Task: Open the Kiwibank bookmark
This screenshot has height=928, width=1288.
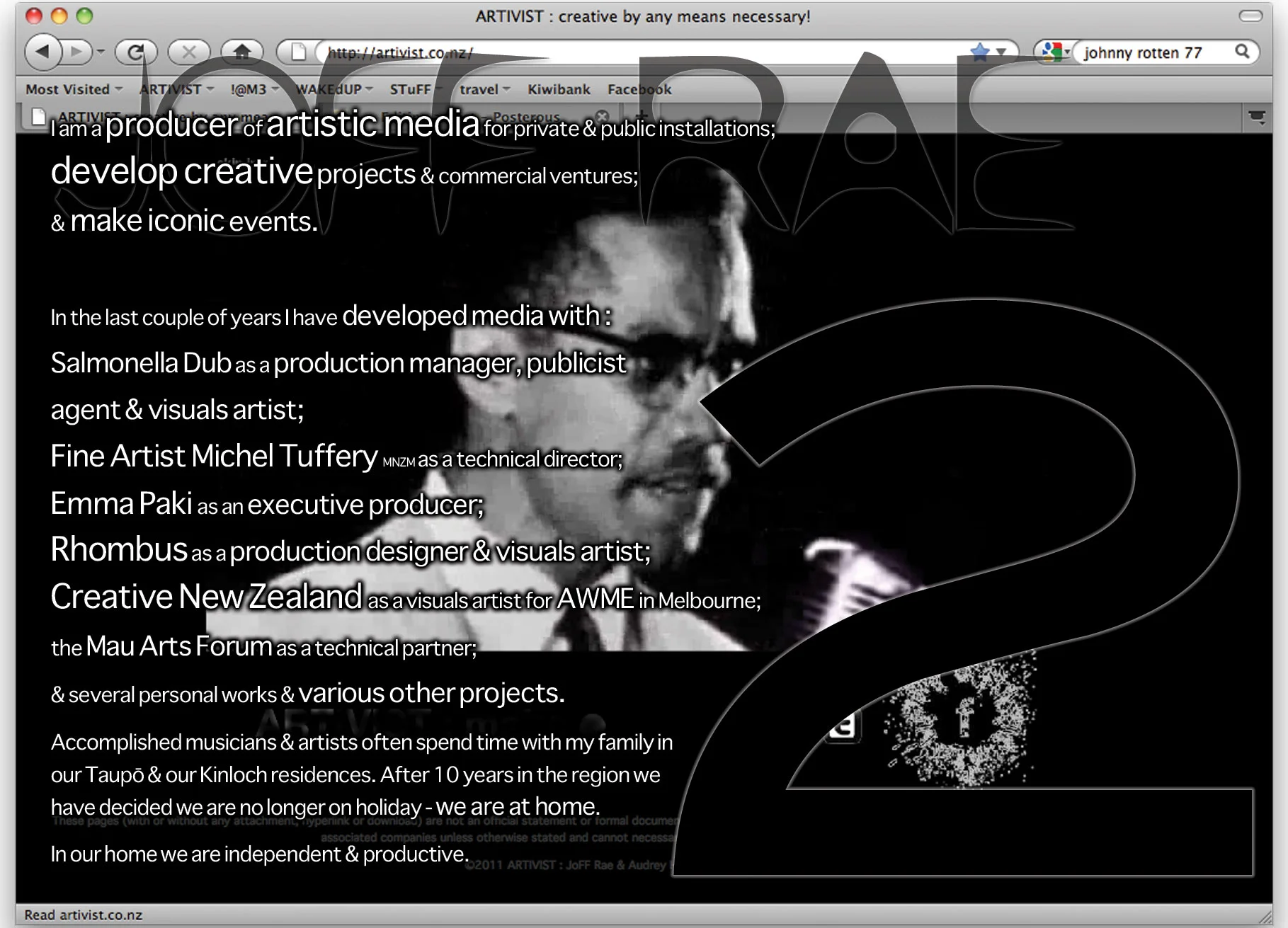Action: (559, 89)
